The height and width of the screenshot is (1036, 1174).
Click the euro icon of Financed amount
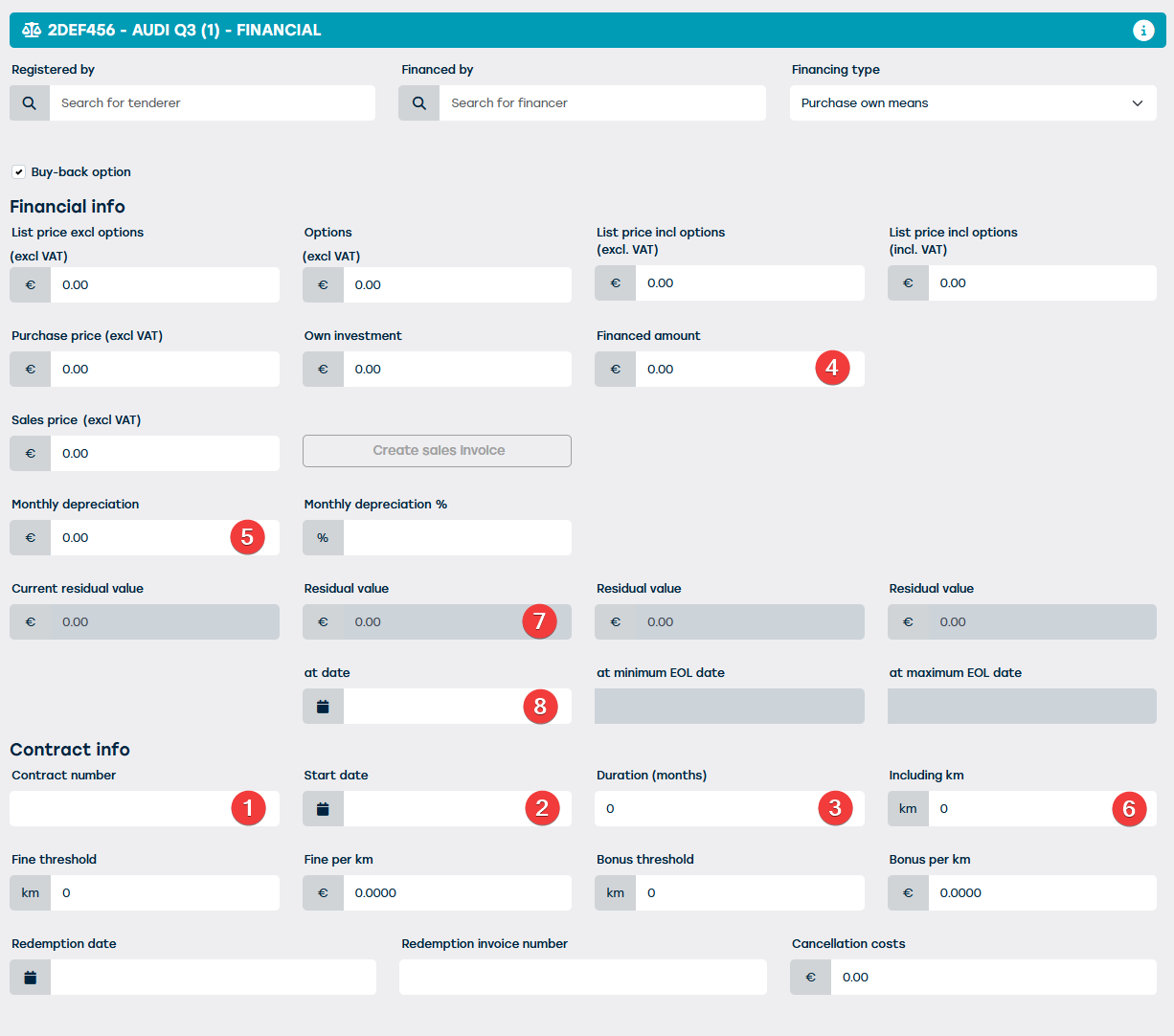click(x=615, y=370)
